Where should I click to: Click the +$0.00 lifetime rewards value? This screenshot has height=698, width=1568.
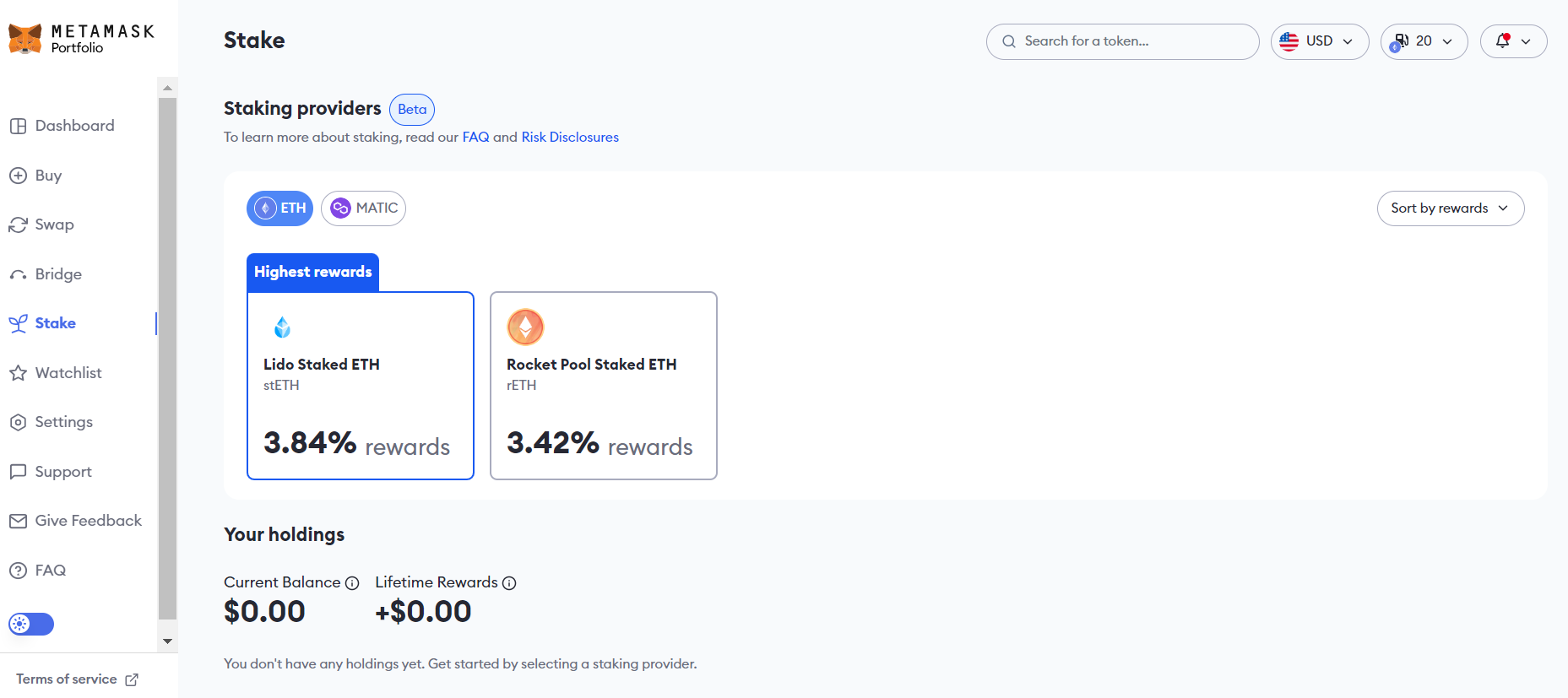(423, 612)
